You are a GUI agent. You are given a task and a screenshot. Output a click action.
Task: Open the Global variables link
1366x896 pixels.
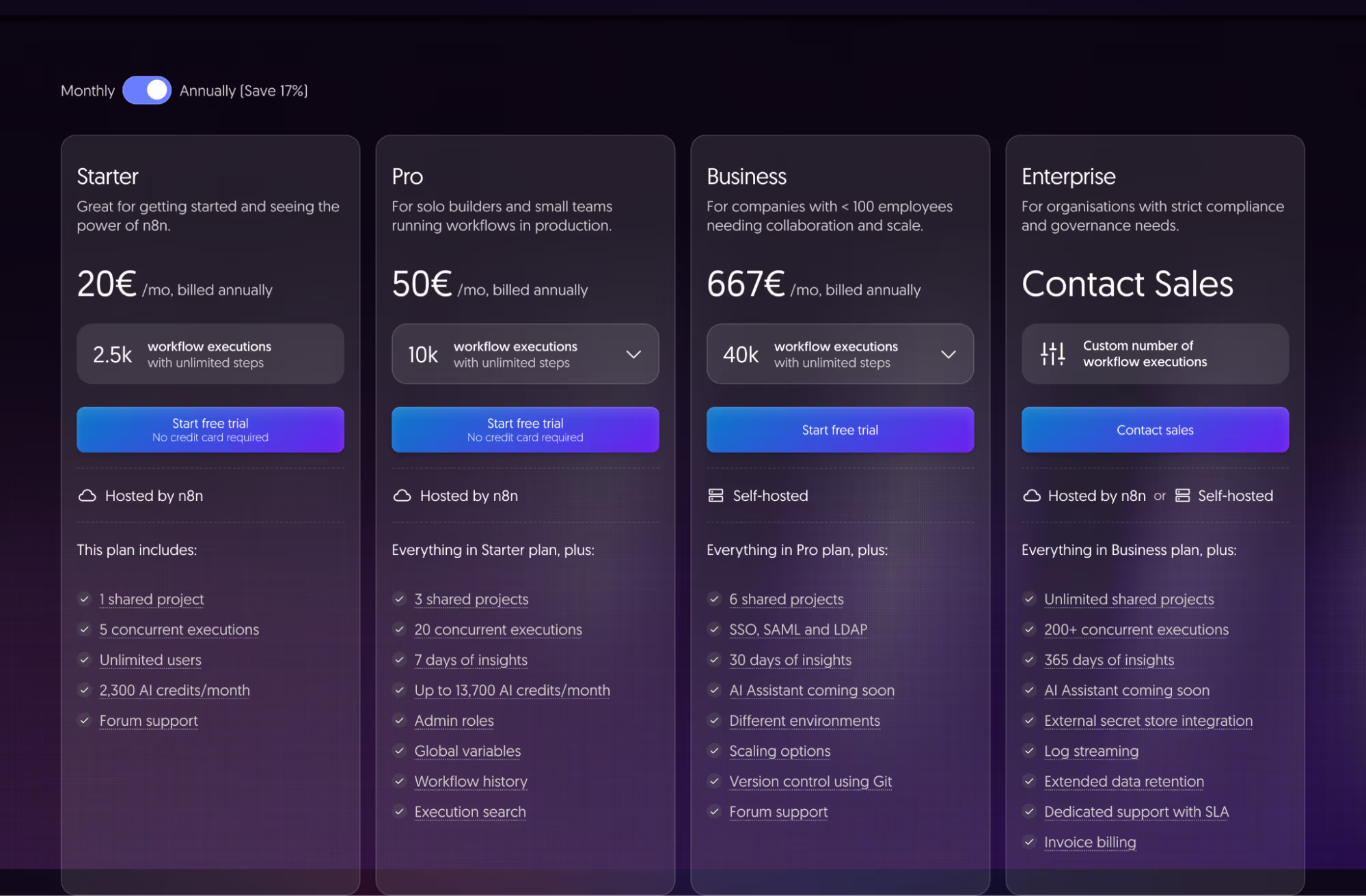tap(467, 751)
